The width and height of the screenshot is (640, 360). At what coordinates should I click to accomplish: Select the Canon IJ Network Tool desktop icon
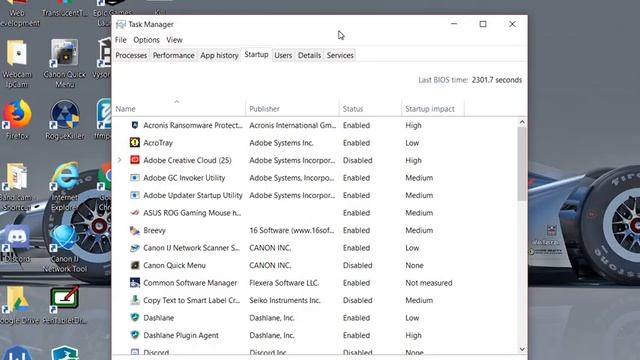point(65,249)
